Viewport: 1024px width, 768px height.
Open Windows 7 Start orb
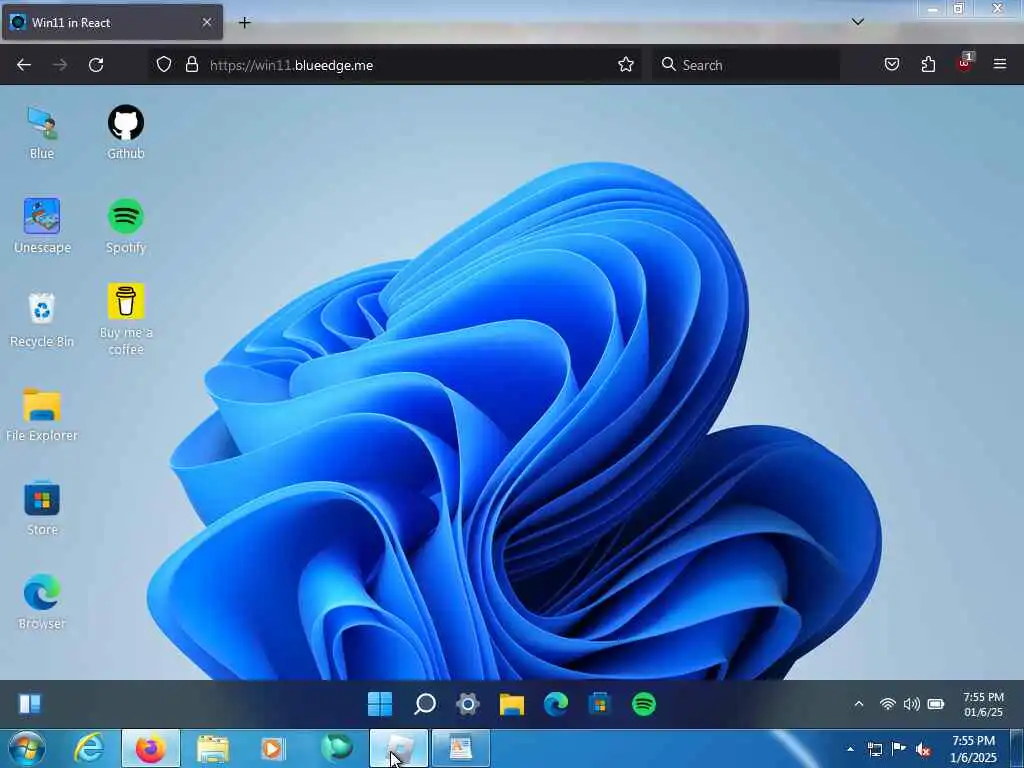(26, 748)
